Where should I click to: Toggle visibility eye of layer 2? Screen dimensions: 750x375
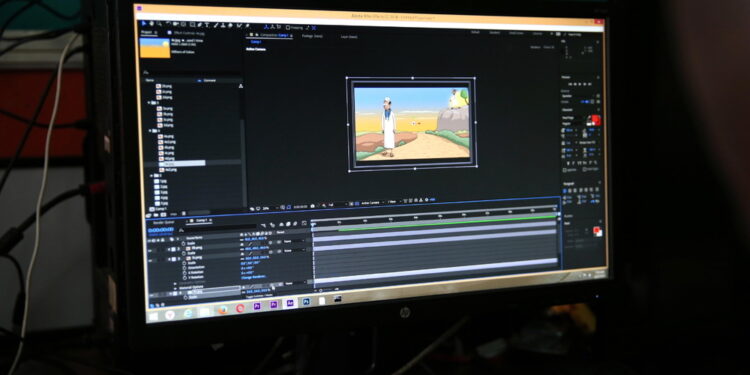pos(150,249)
